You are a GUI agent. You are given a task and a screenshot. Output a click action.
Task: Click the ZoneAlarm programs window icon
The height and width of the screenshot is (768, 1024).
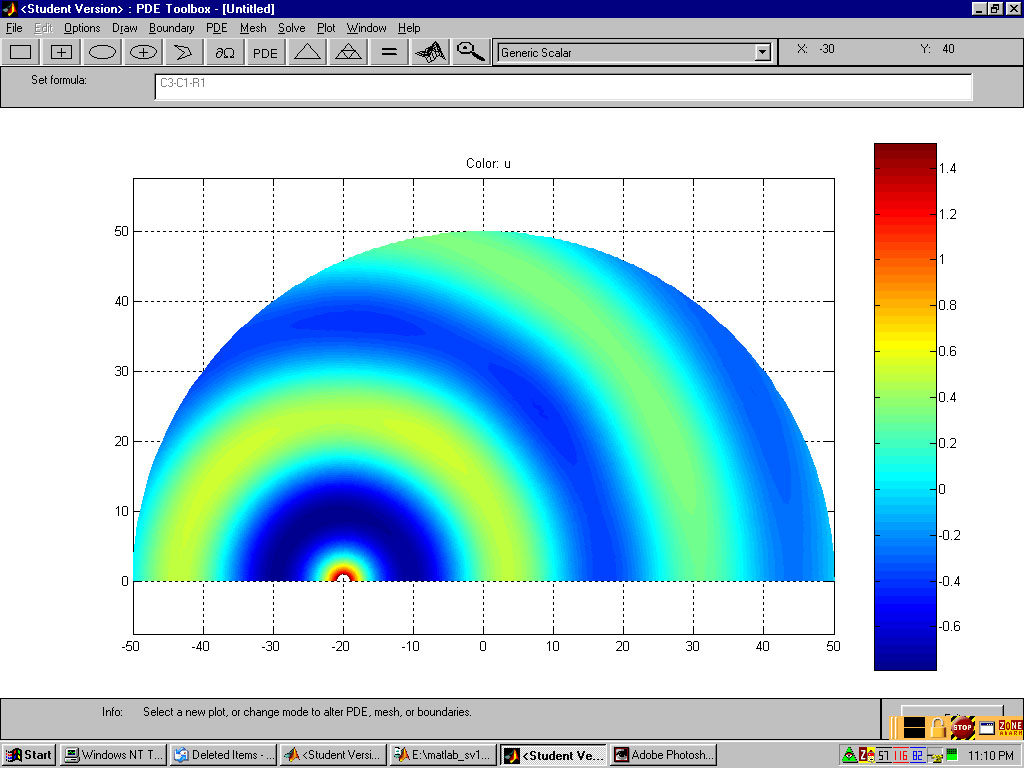[x=987, y=727]
